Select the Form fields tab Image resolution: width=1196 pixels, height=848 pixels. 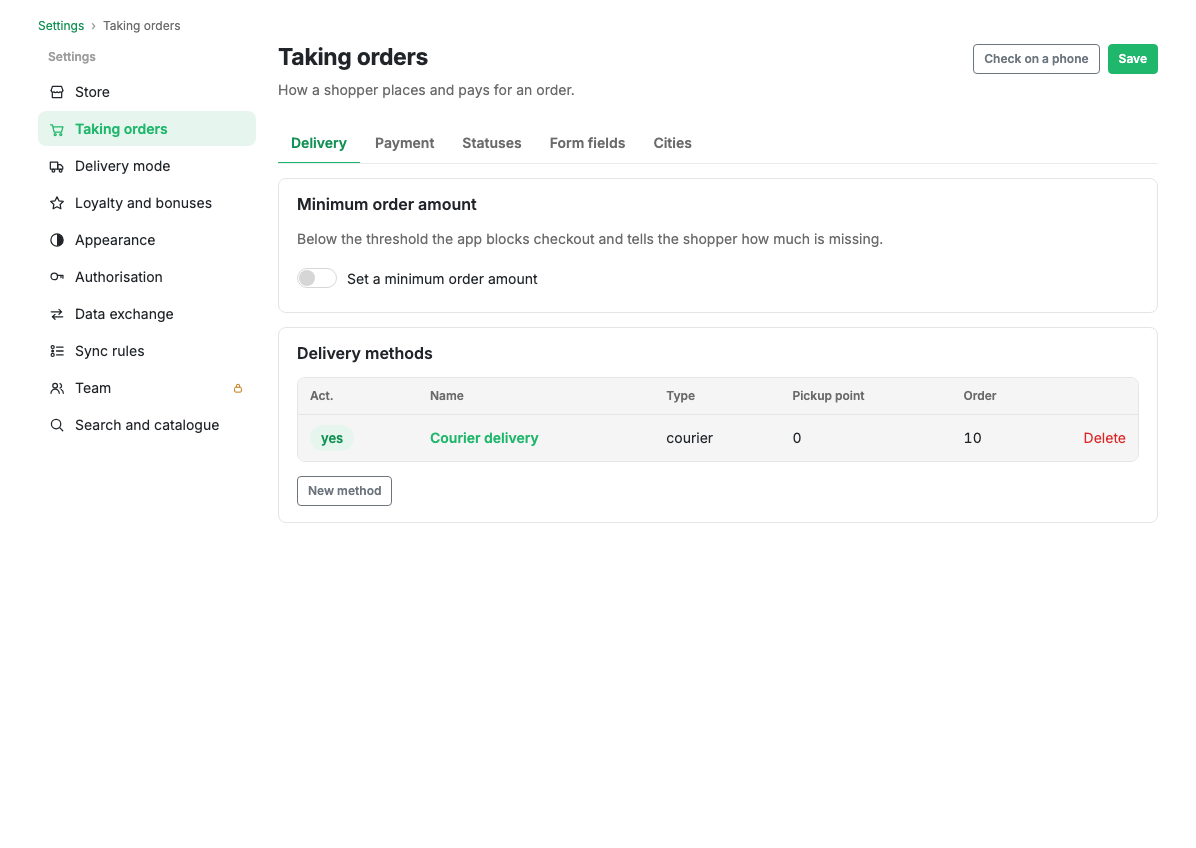(x=587, y=143)
